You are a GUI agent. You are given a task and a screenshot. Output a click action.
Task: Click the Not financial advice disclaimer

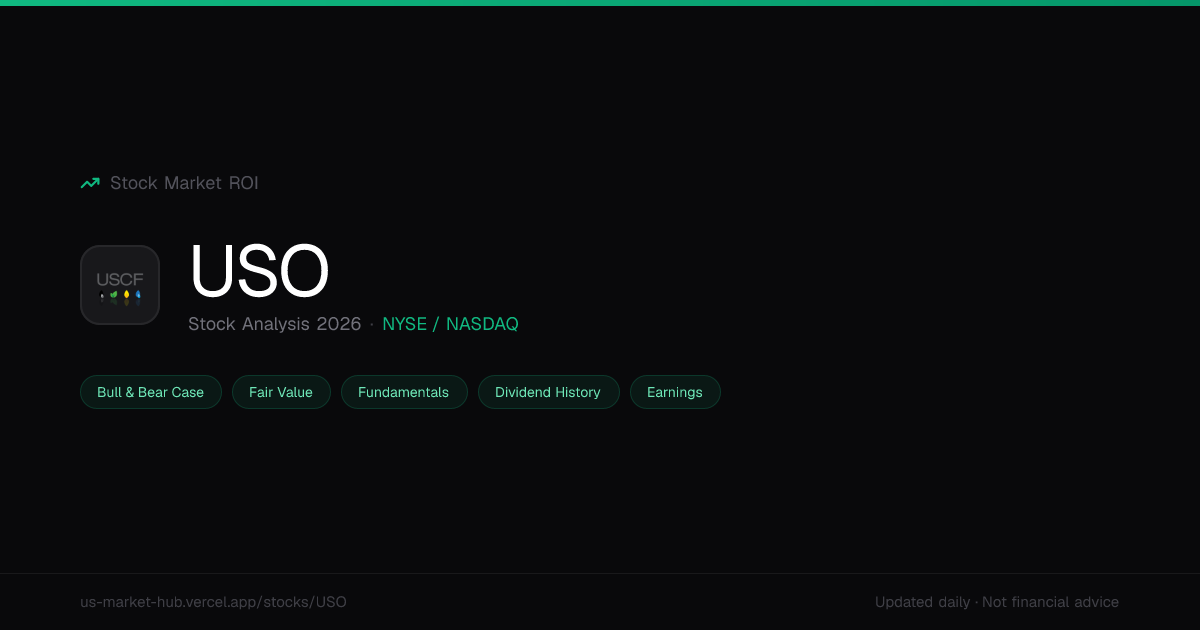click(1050, 602)
